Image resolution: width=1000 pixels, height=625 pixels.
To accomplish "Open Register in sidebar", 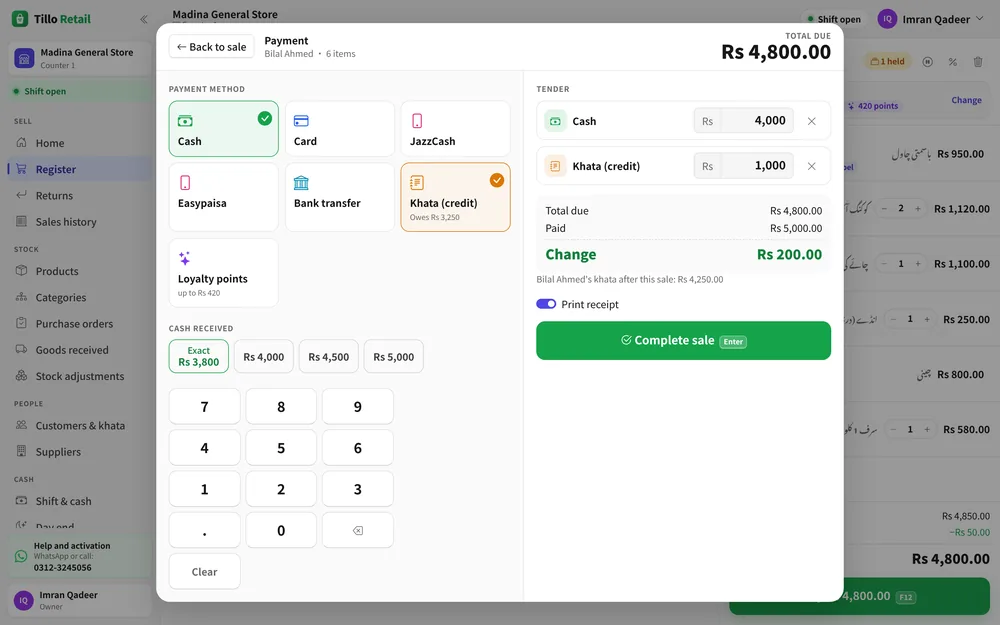I will pos(79,169).
